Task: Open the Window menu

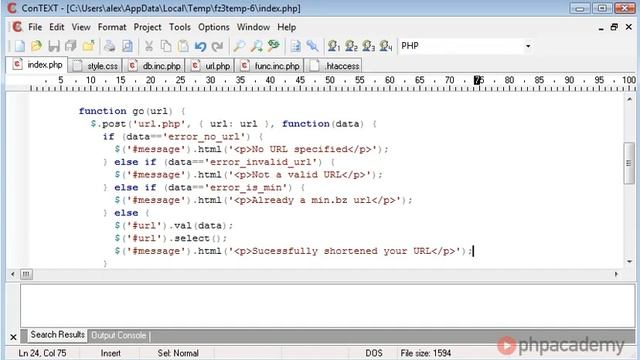Action: click(x=253, y=27)
